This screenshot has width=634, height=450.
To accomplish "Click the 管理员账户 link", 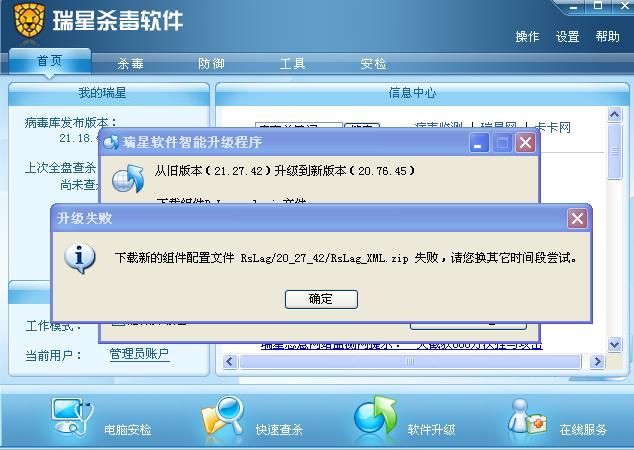I will point(139,354).
